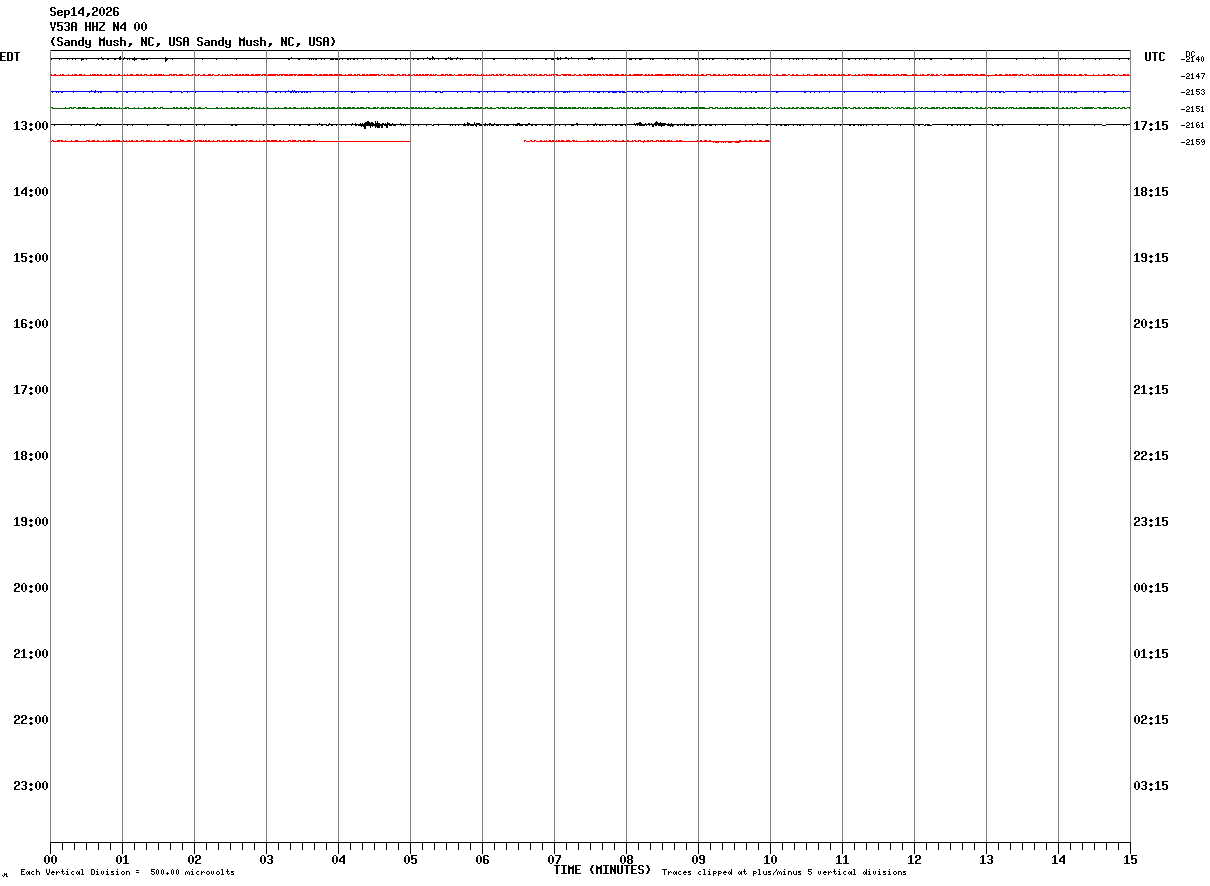Click the 13:00 EDT time label
This screenshot has height=886, width=1210.
coord(30,126)
